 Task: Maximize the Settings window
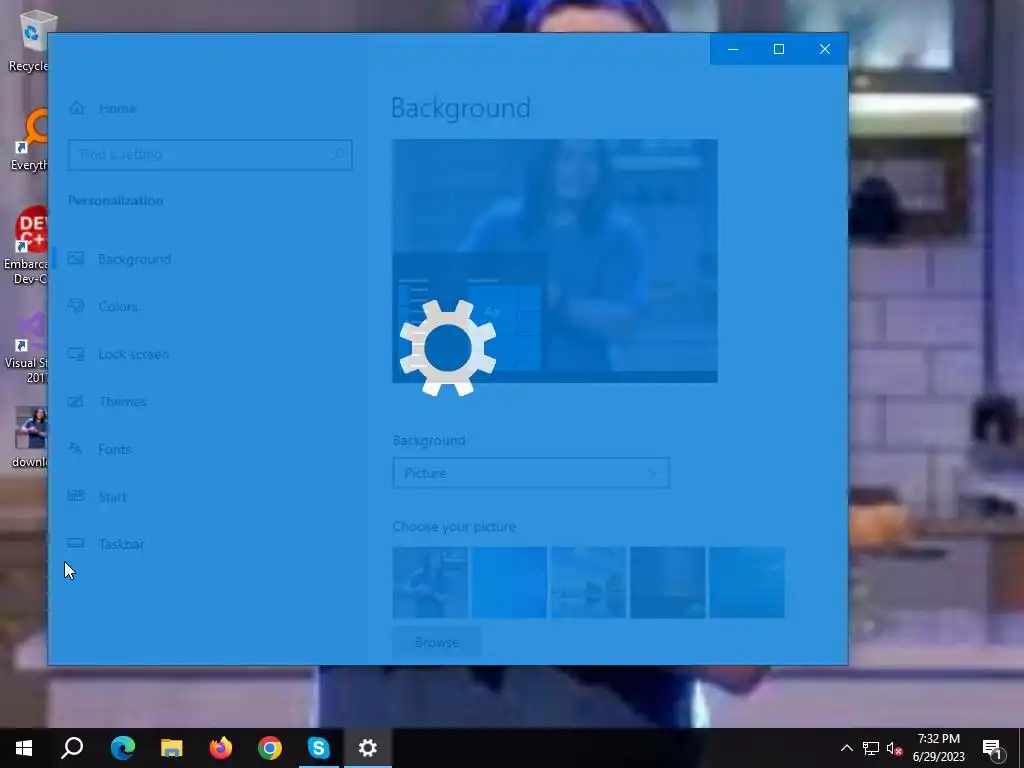(x=778, y=49)
